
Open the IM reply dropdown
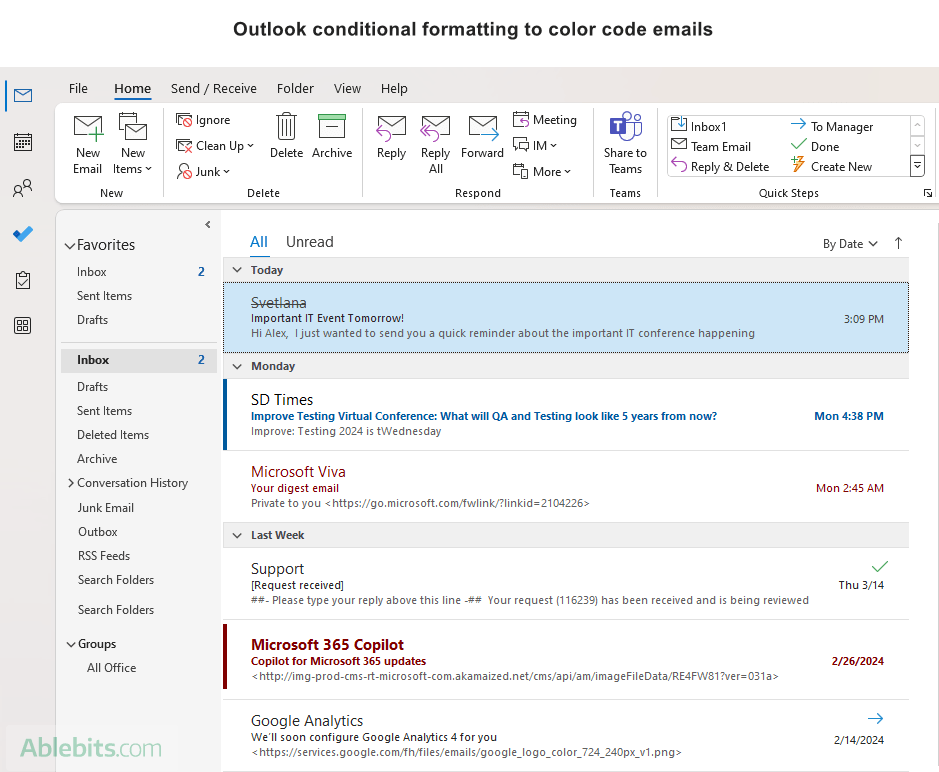click(x=535, y=146)
